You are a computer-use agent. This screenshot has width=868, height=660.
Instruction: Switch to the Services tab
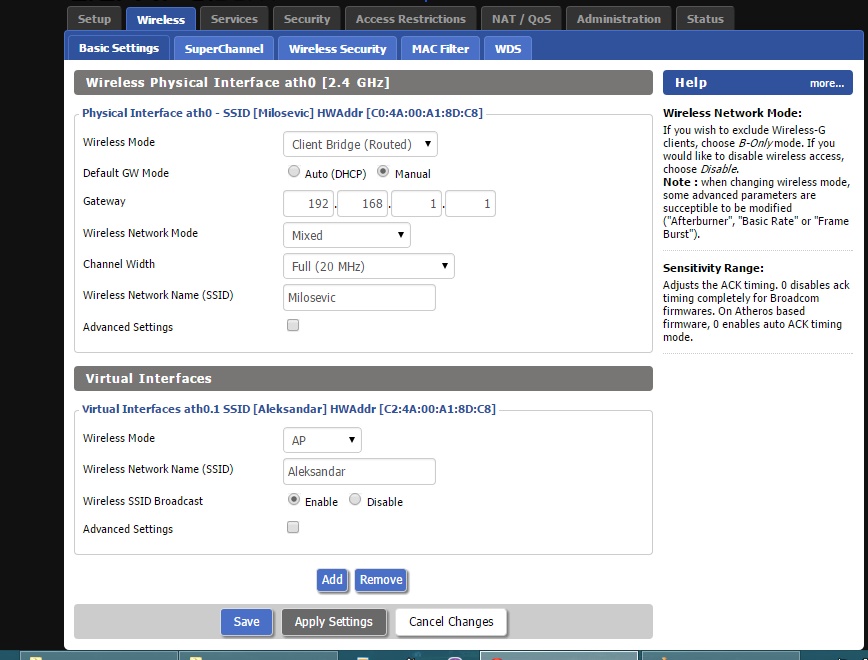pyautogui.click(x=234, y=19)
